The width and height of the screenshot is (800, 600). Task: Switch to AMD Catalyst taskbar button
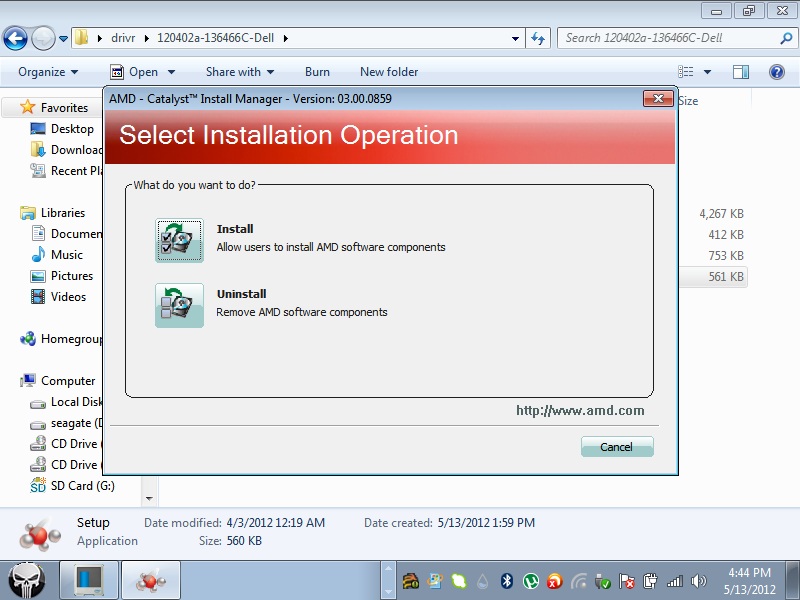(x=151, y=581)
